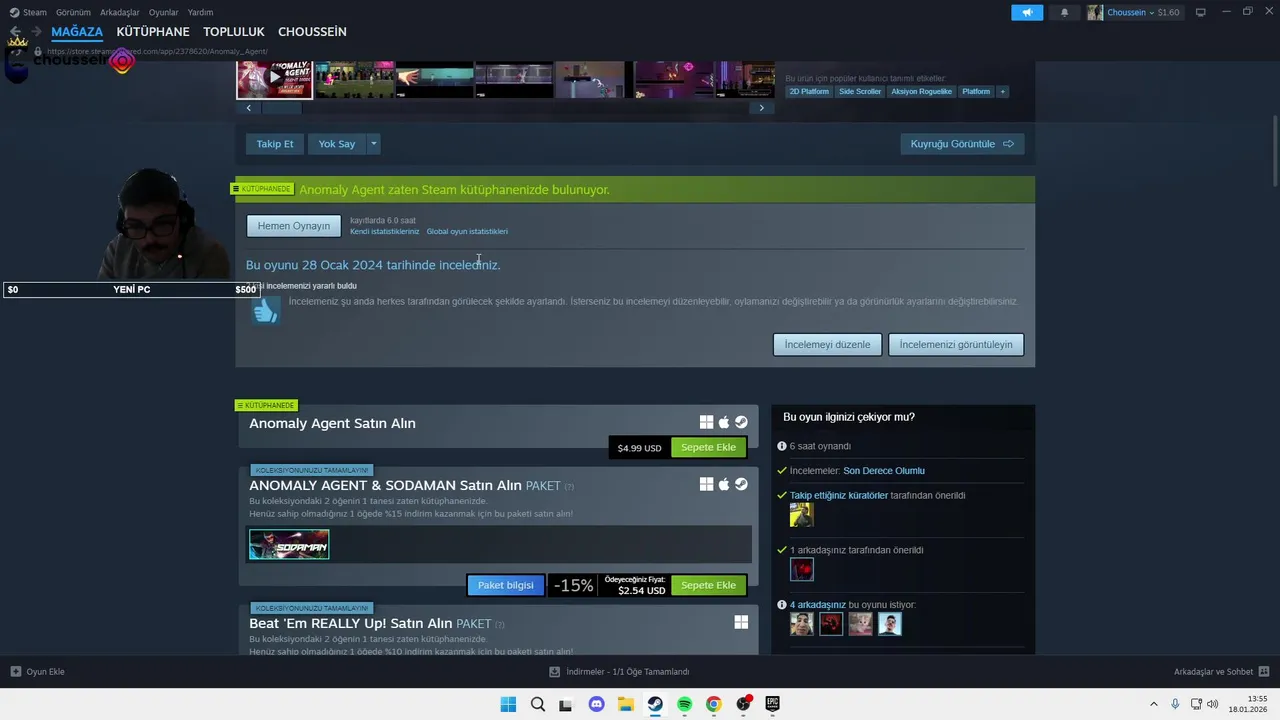The height and width of the screenshot is (720, 1280).
Task: Switch to the TOPLULUK tab
Action: click(x=234, y=32)
